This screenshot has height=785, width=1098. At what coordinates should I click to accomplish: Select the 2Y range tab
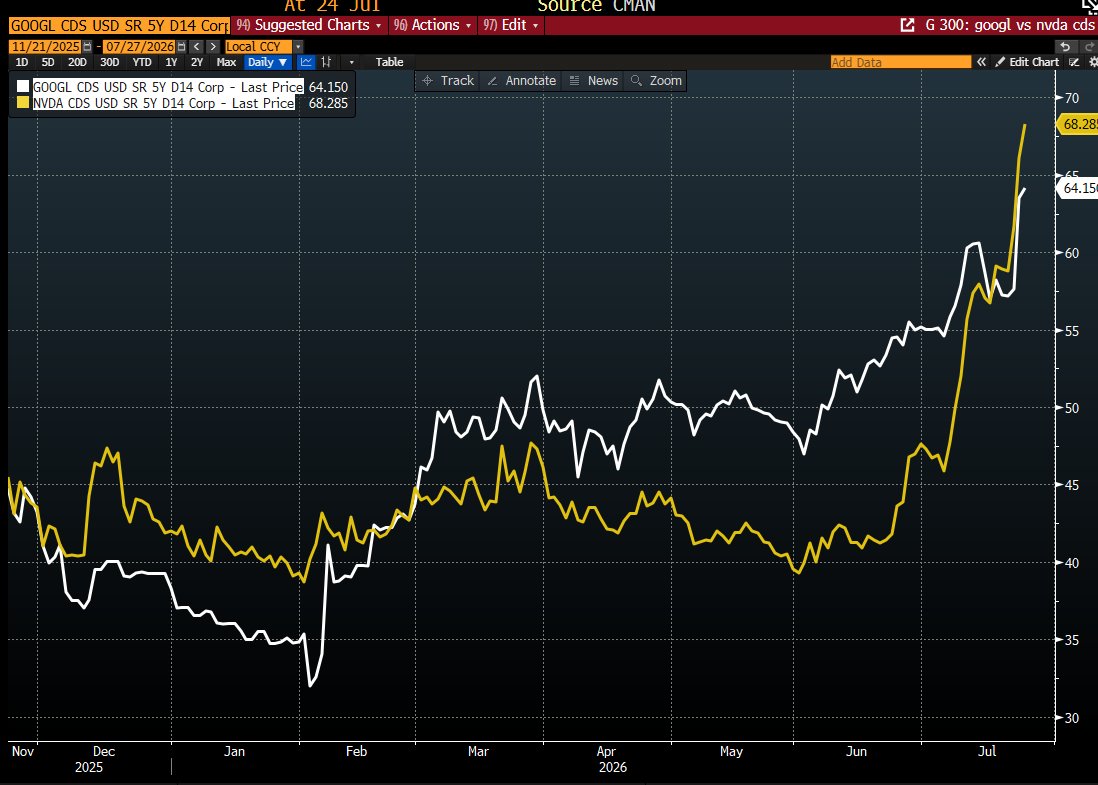(197, 62)
